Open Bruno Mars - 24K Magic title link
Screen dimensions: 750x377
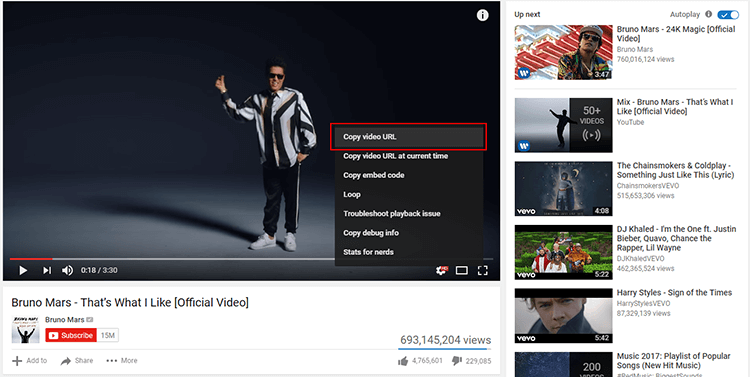[x=676, y=33]
